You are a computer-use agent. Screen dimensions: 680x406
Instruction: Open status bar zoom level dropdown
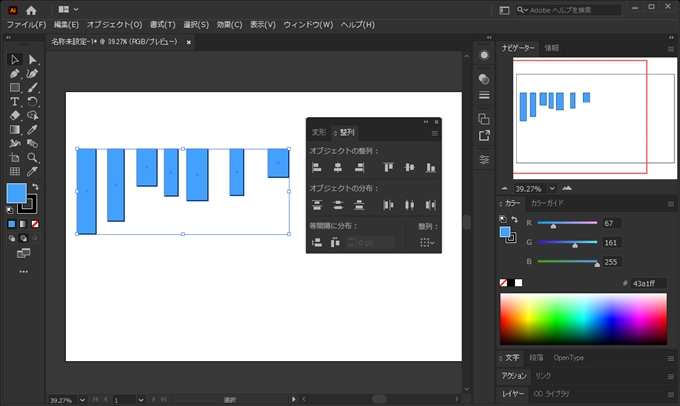click(x=82, y=400)
